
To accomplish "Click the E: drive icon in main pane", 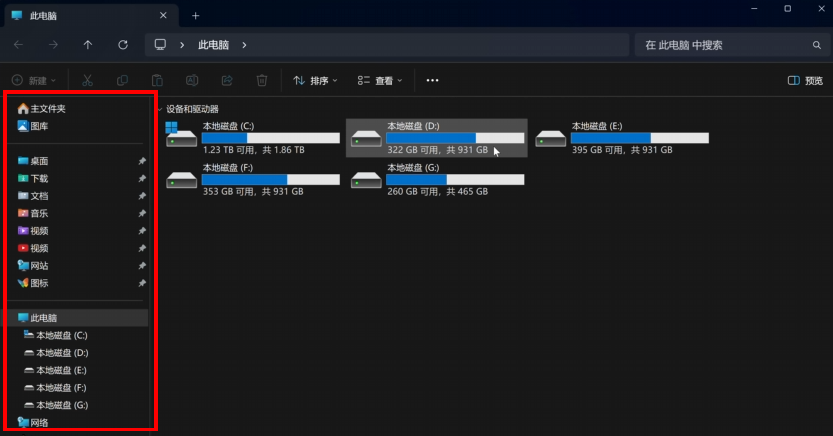I will pos(550,138).
